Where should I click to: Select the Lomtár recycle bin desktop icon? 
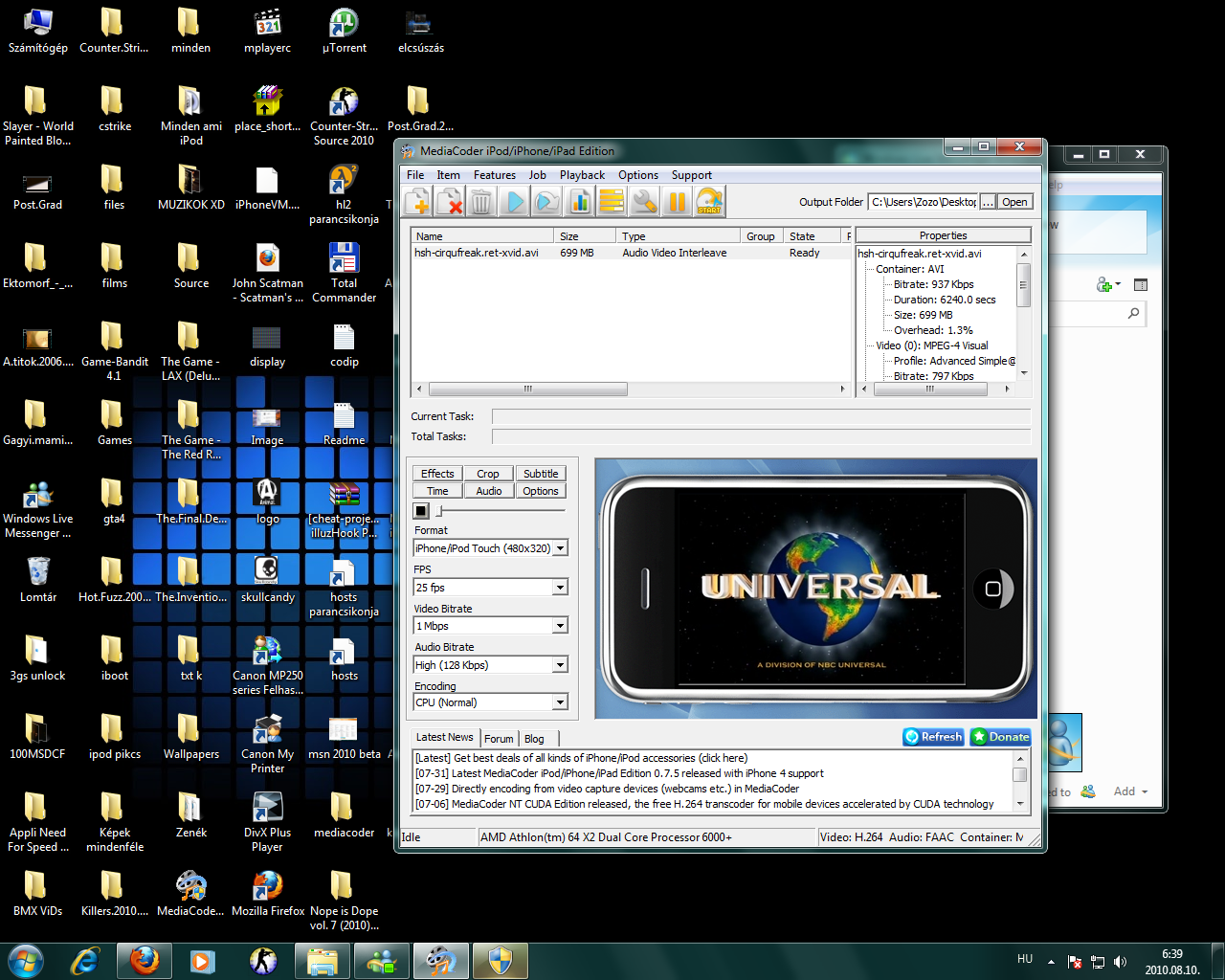tap(38, 579)
